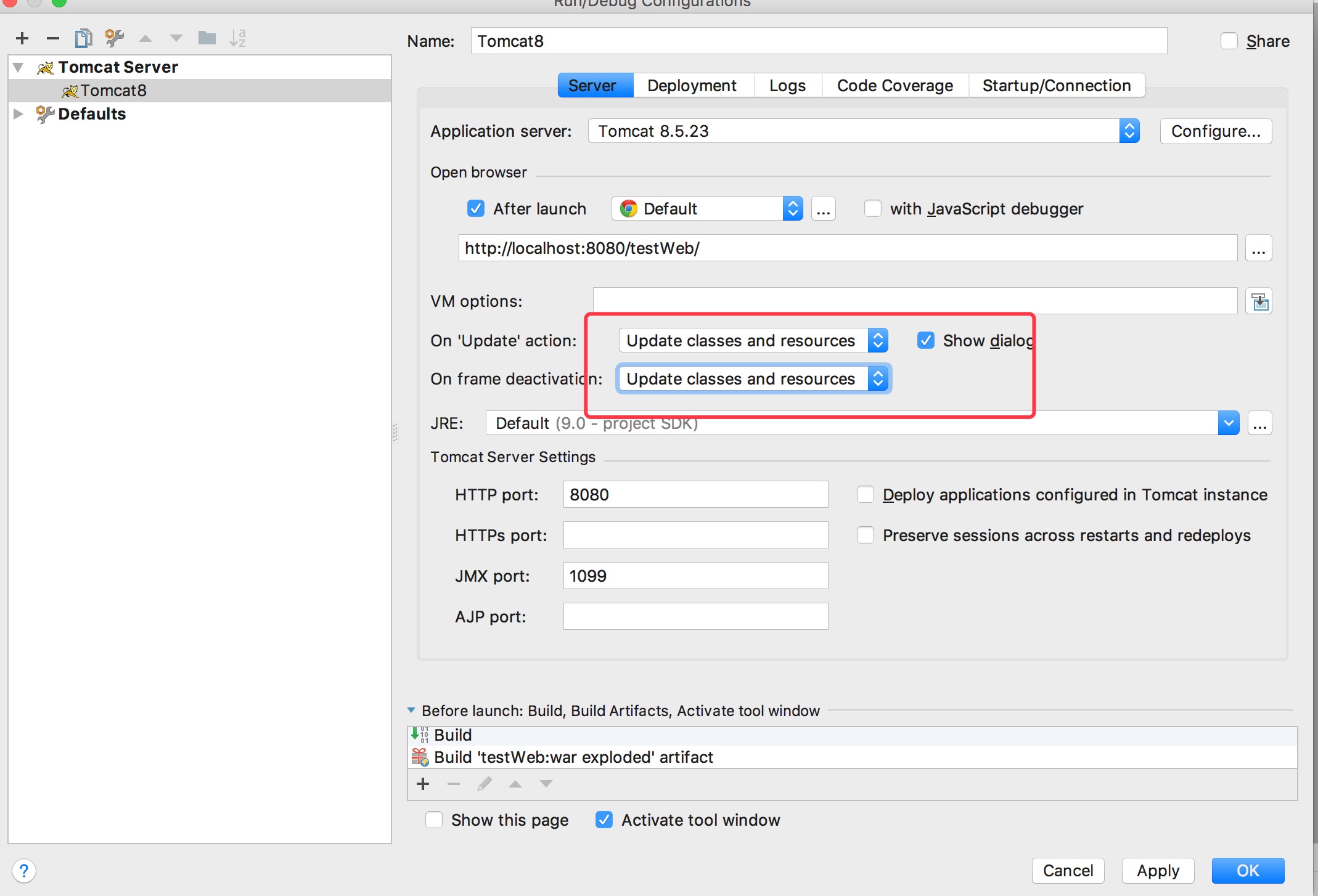Open On 'Update' action dropdown
The width and height of the screenshot is (1318, 896).
pos(753,341)
